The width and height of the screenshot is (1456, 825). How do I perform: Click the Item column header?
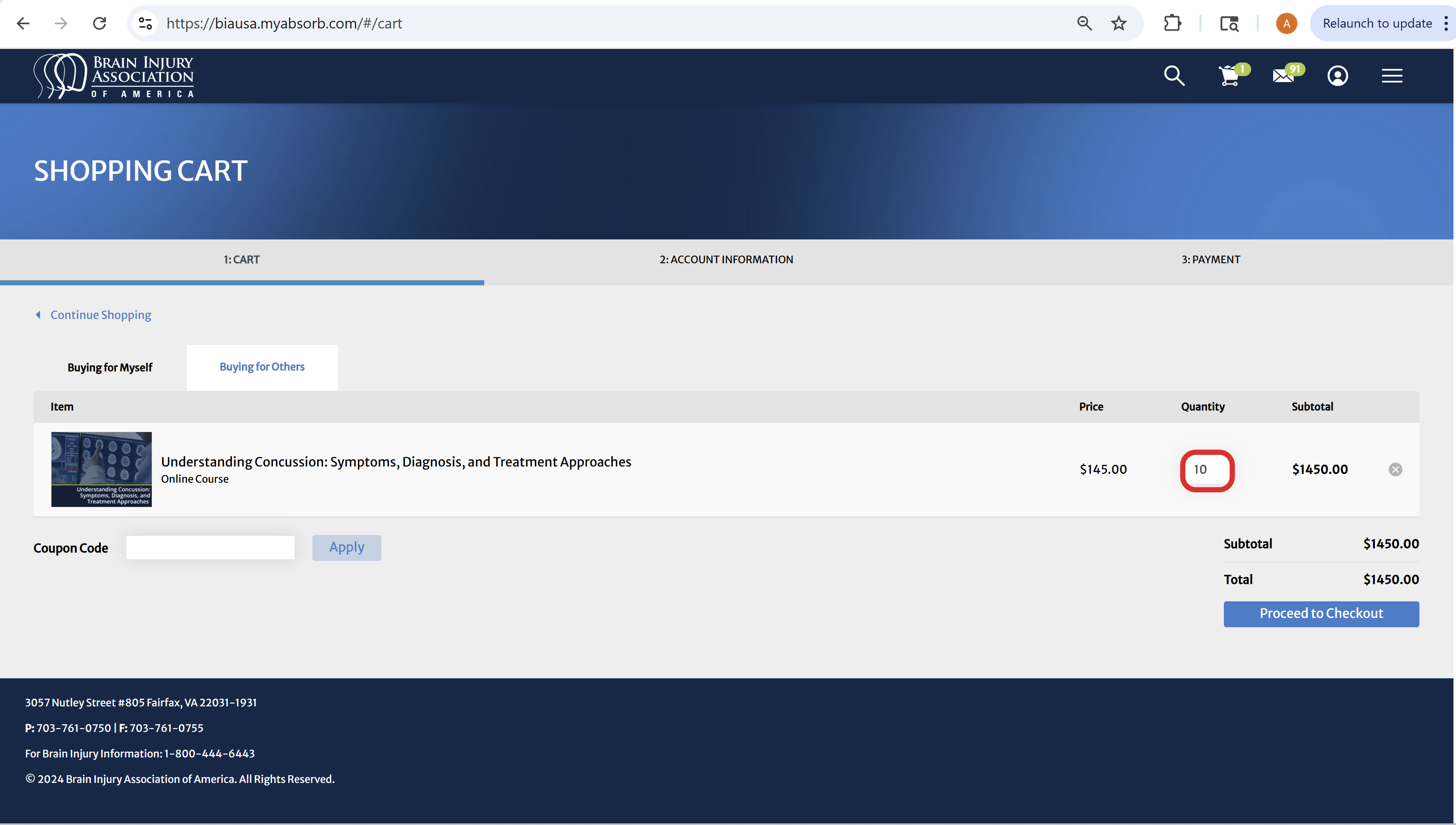(x=62, y=406)
